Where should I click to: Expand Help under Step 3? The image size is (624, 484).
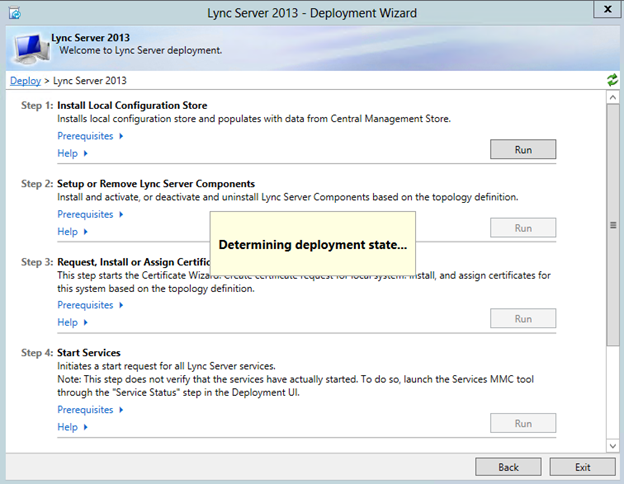point(72,322)
